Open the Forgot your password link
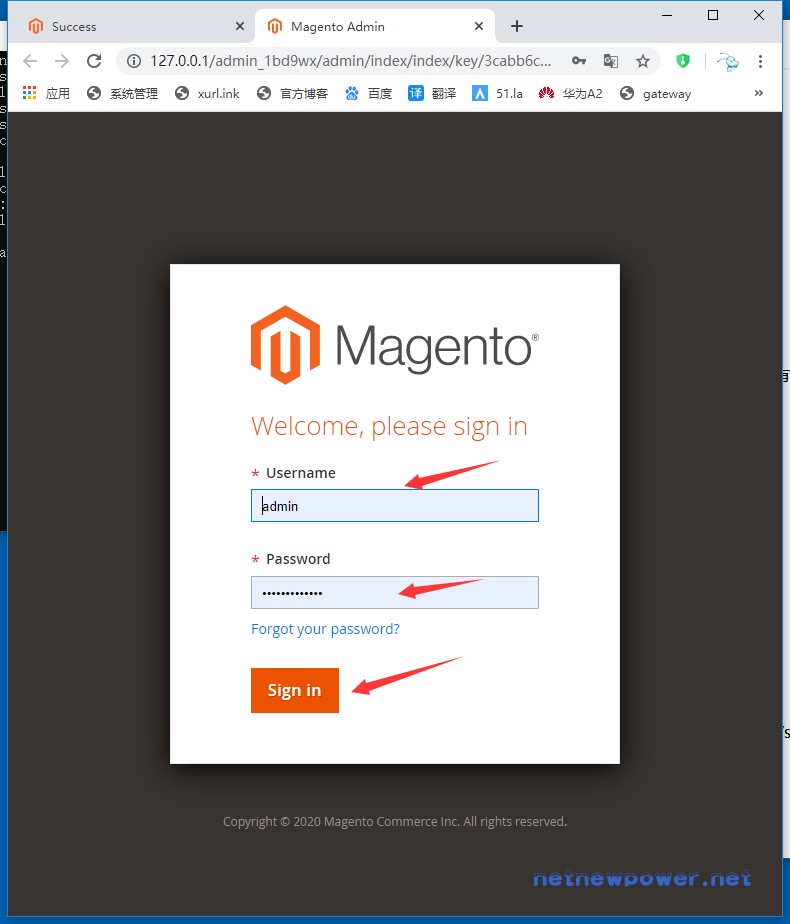The height and width of the screenshot is (924, 790). coord(325,629)
